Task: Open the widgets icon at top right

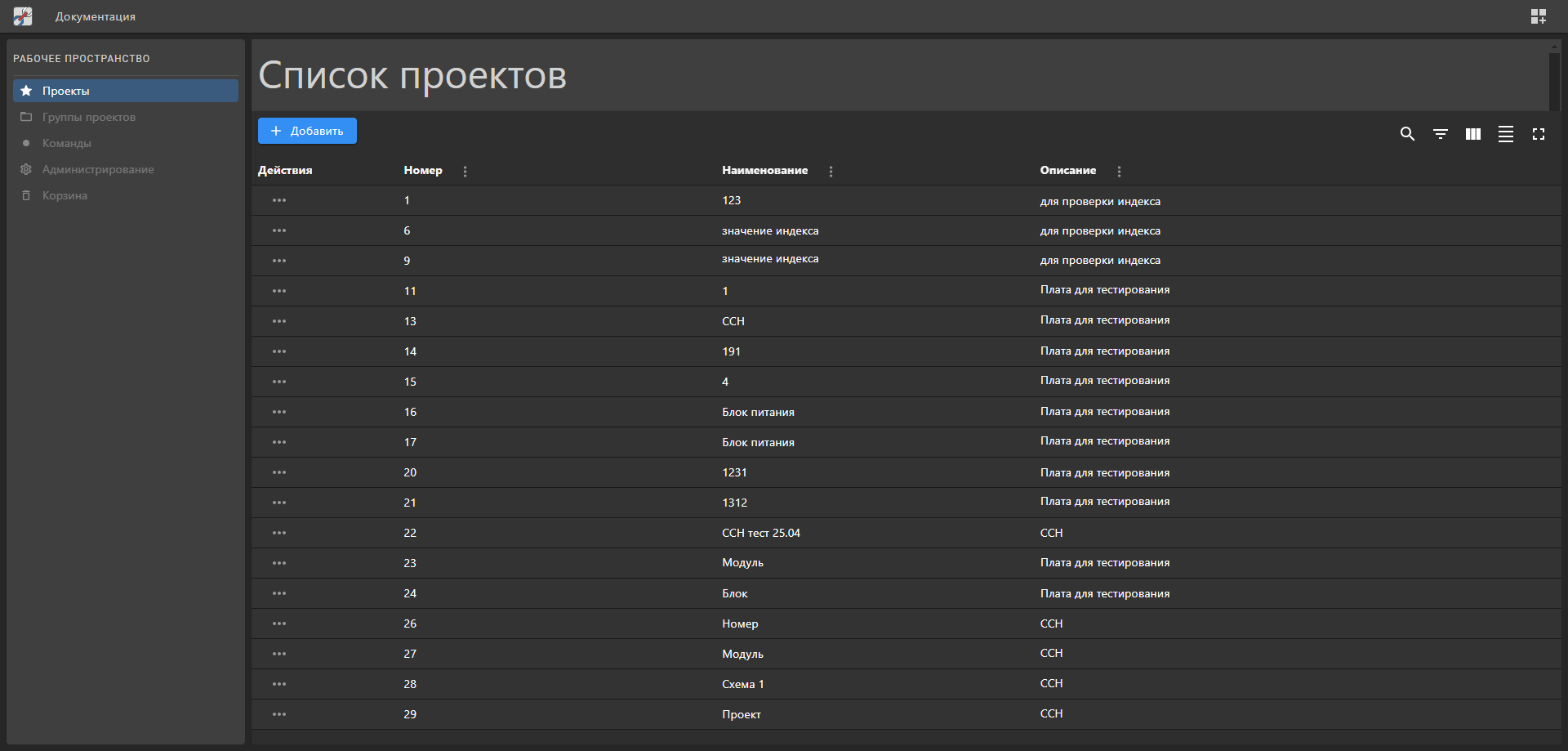Action: [1539, 16]
